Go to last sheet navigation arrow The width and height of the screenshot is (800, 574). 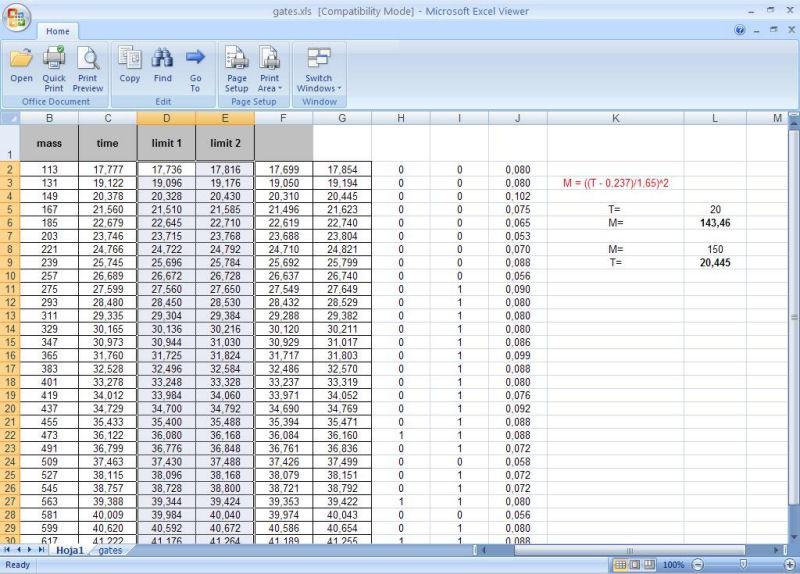point(41,550)
